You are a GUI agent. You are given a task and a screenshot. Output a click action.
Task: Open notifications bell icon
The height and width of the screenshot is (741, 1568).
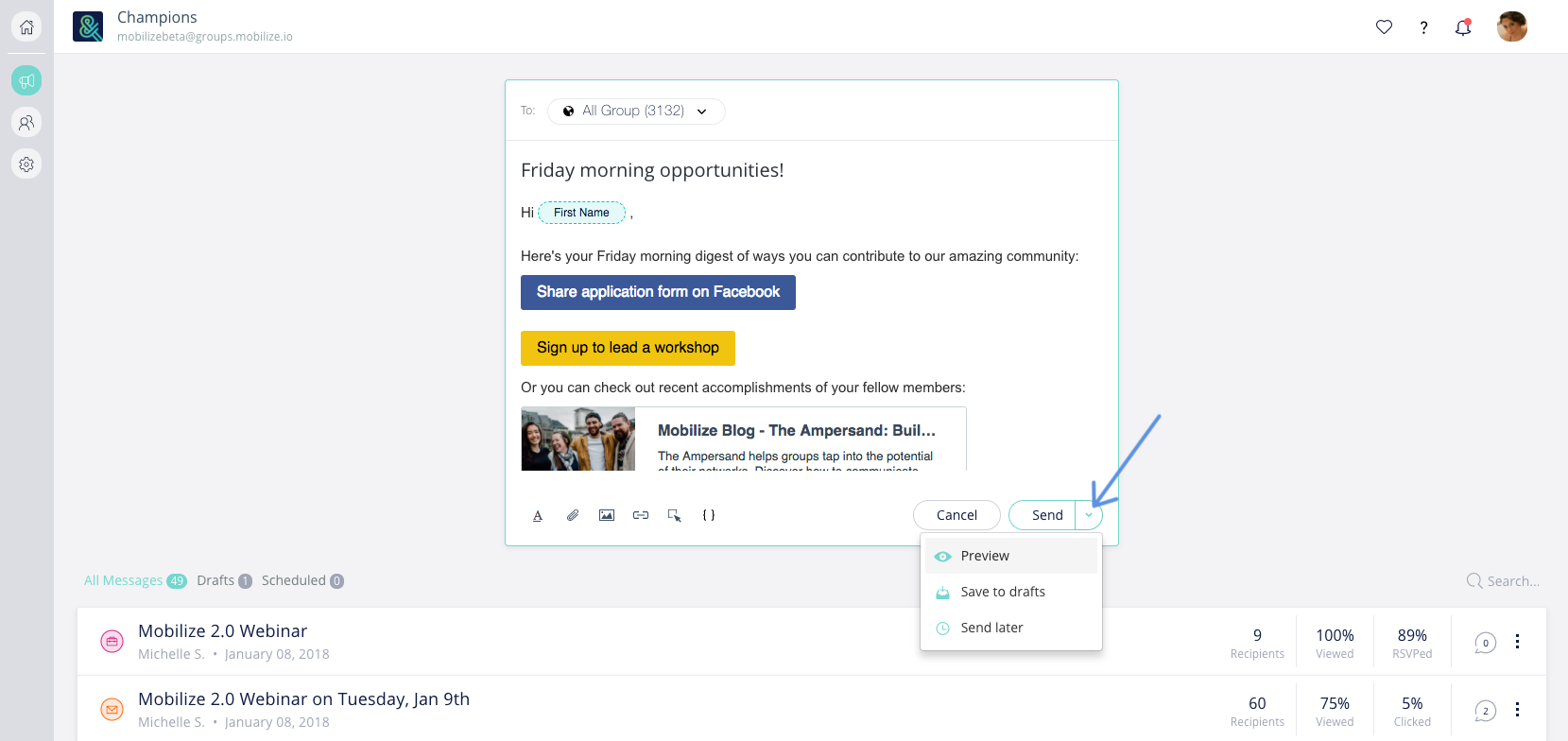point(1463,26)
